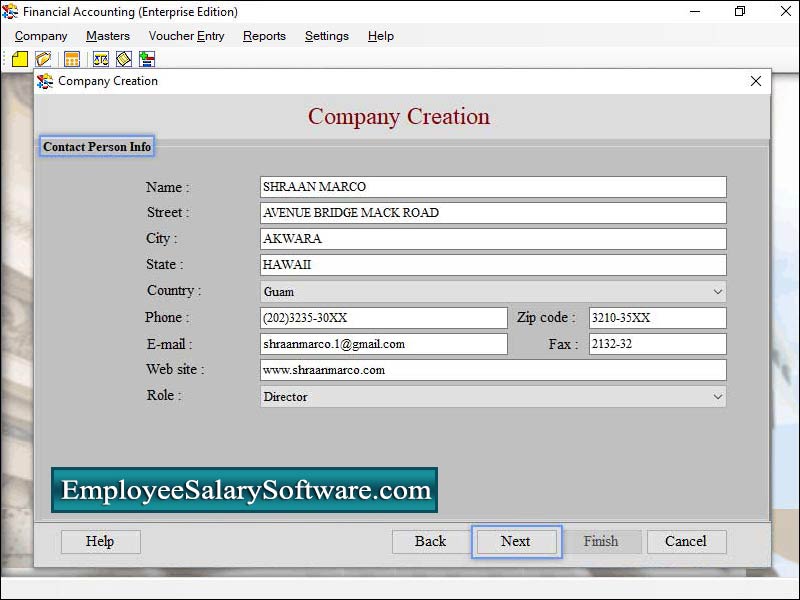Select the Reports menu
This screenshot has height=600, width=800.
pos(264,36)
